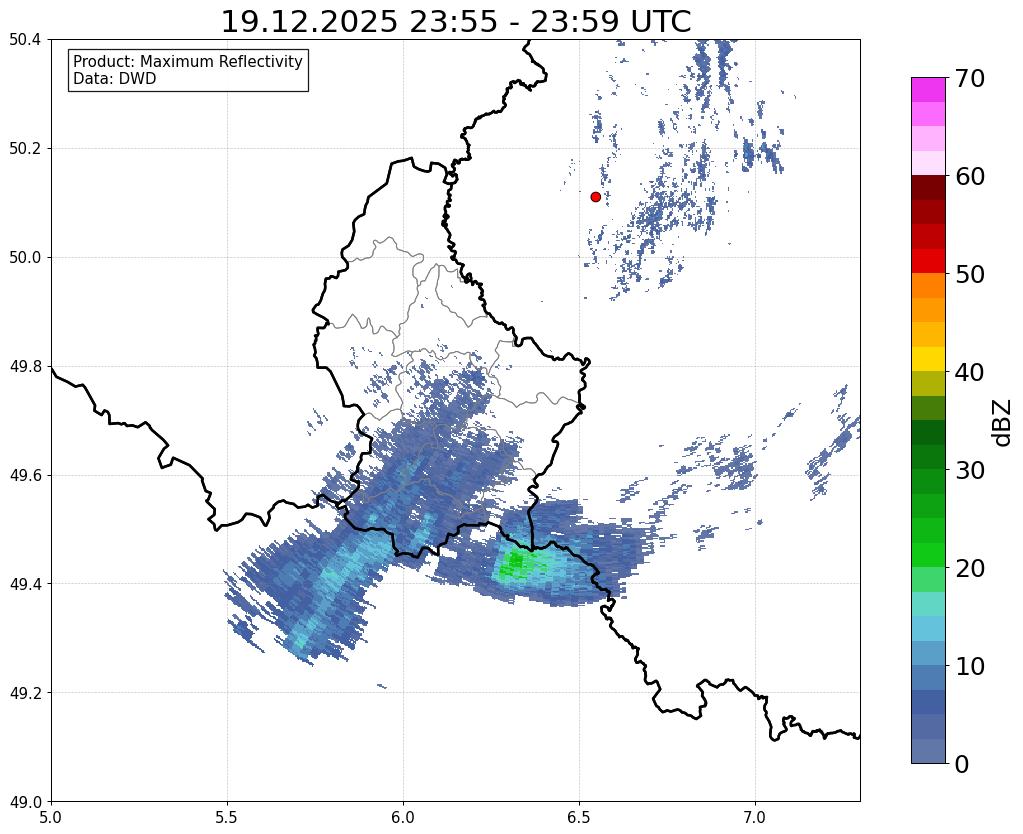Click the date-time title 19.12.2025 23:55 - 23:59 UTC

(456, 21)
